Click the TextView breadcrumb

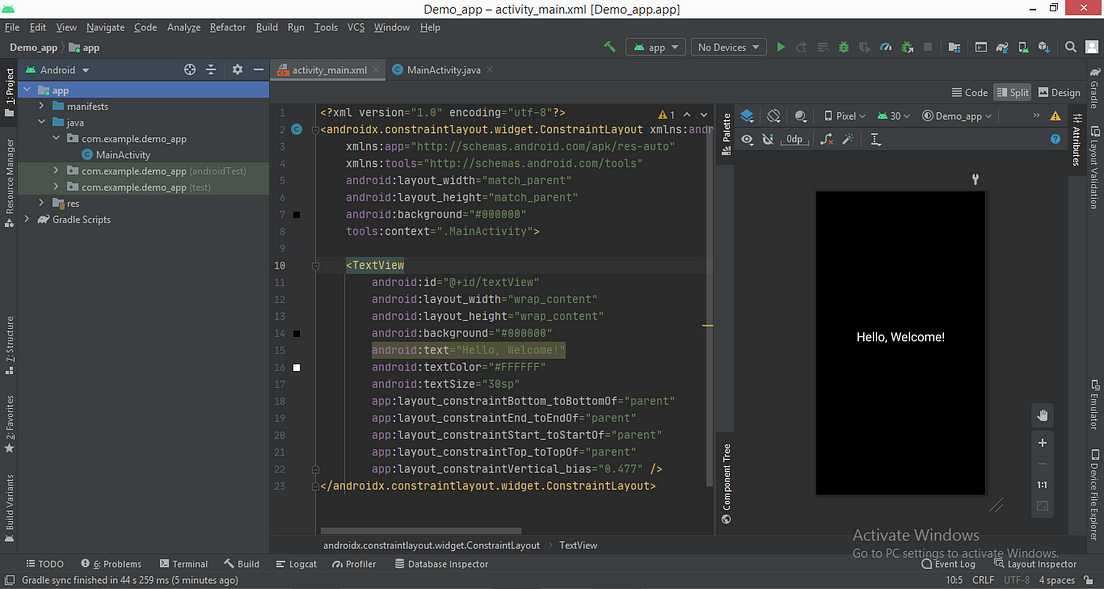pyautogui.click(x=578, y=545)
